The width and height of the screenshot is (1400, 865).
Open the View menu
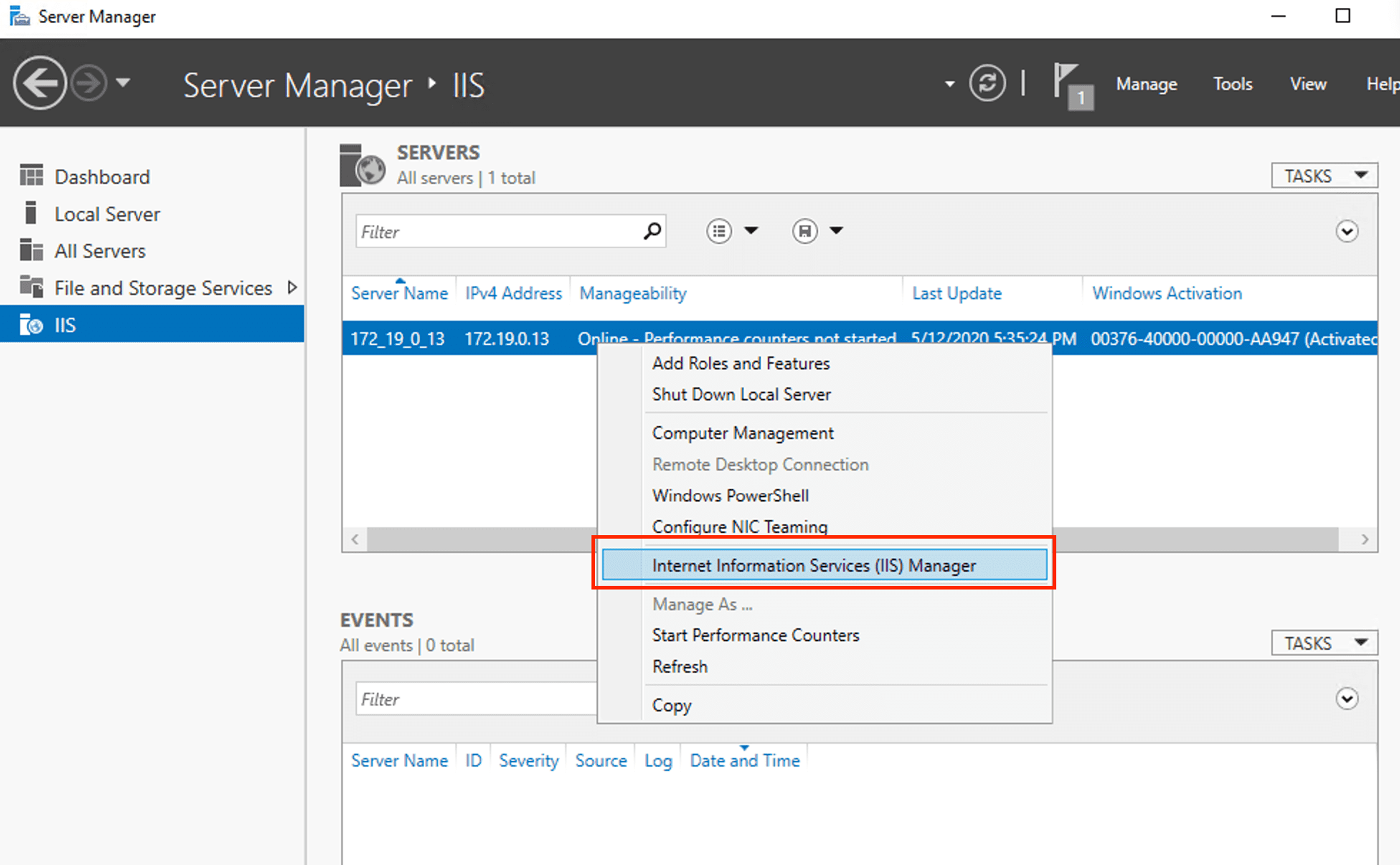coord(1308,84)
